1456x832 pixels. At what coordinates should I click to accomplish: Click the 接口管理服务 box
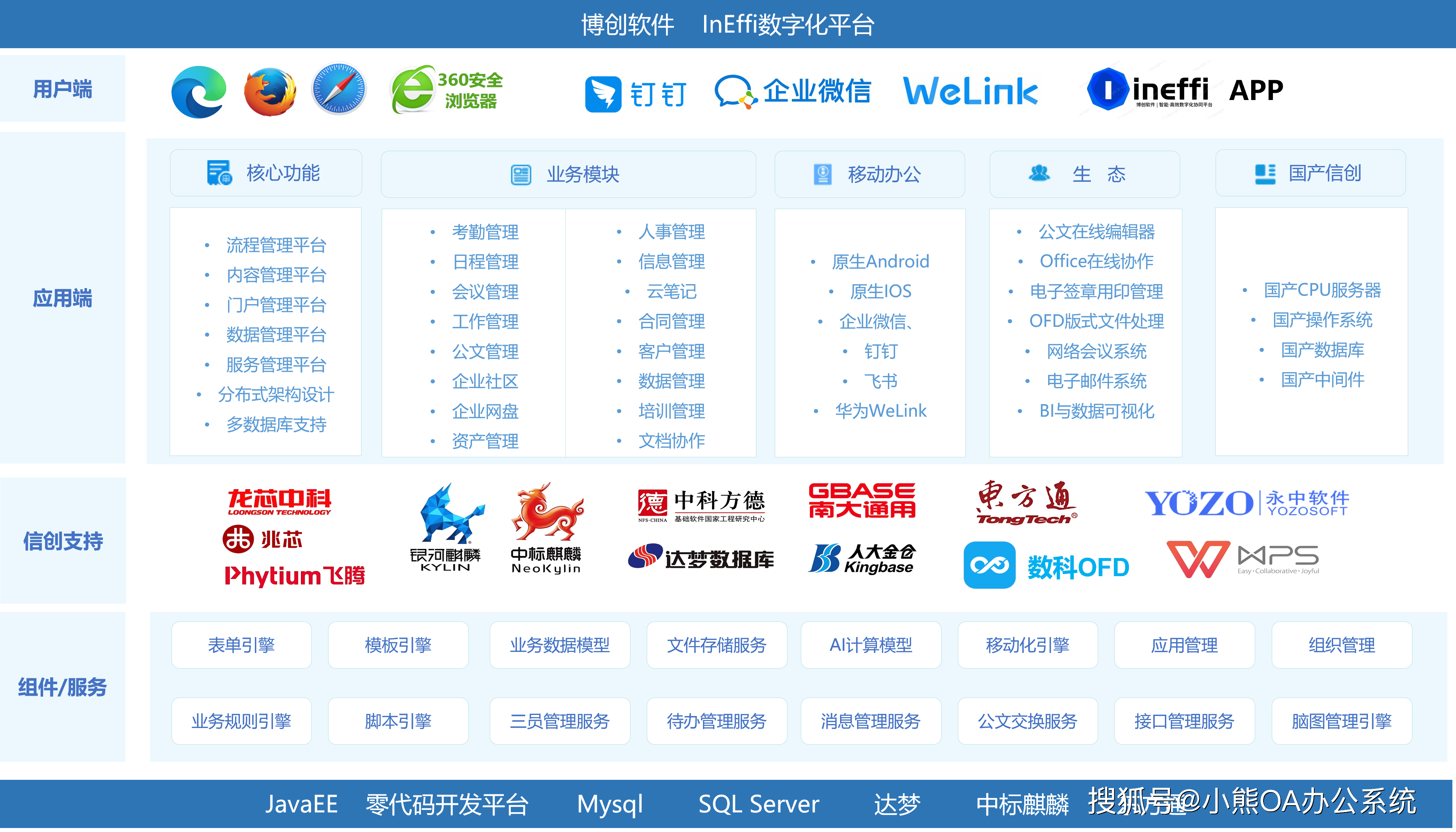tap(1184, 722)
